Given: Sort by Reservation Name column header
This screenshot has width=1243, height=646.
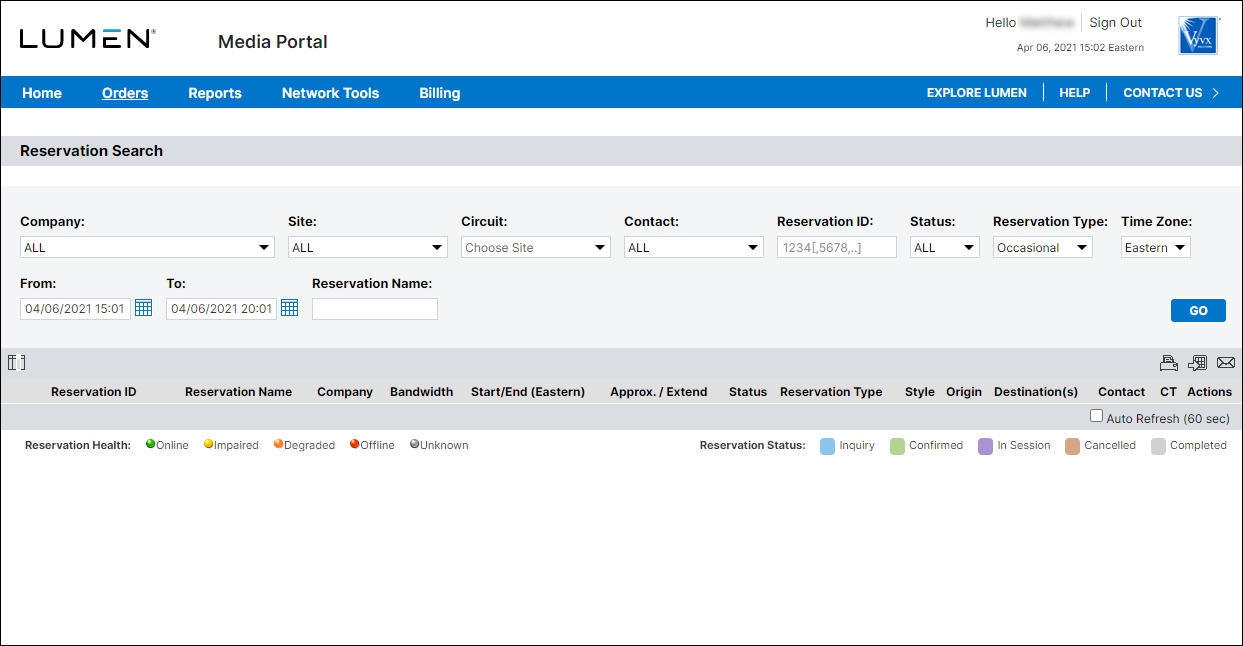Looking at the screenshot, I should coord(238,392).
